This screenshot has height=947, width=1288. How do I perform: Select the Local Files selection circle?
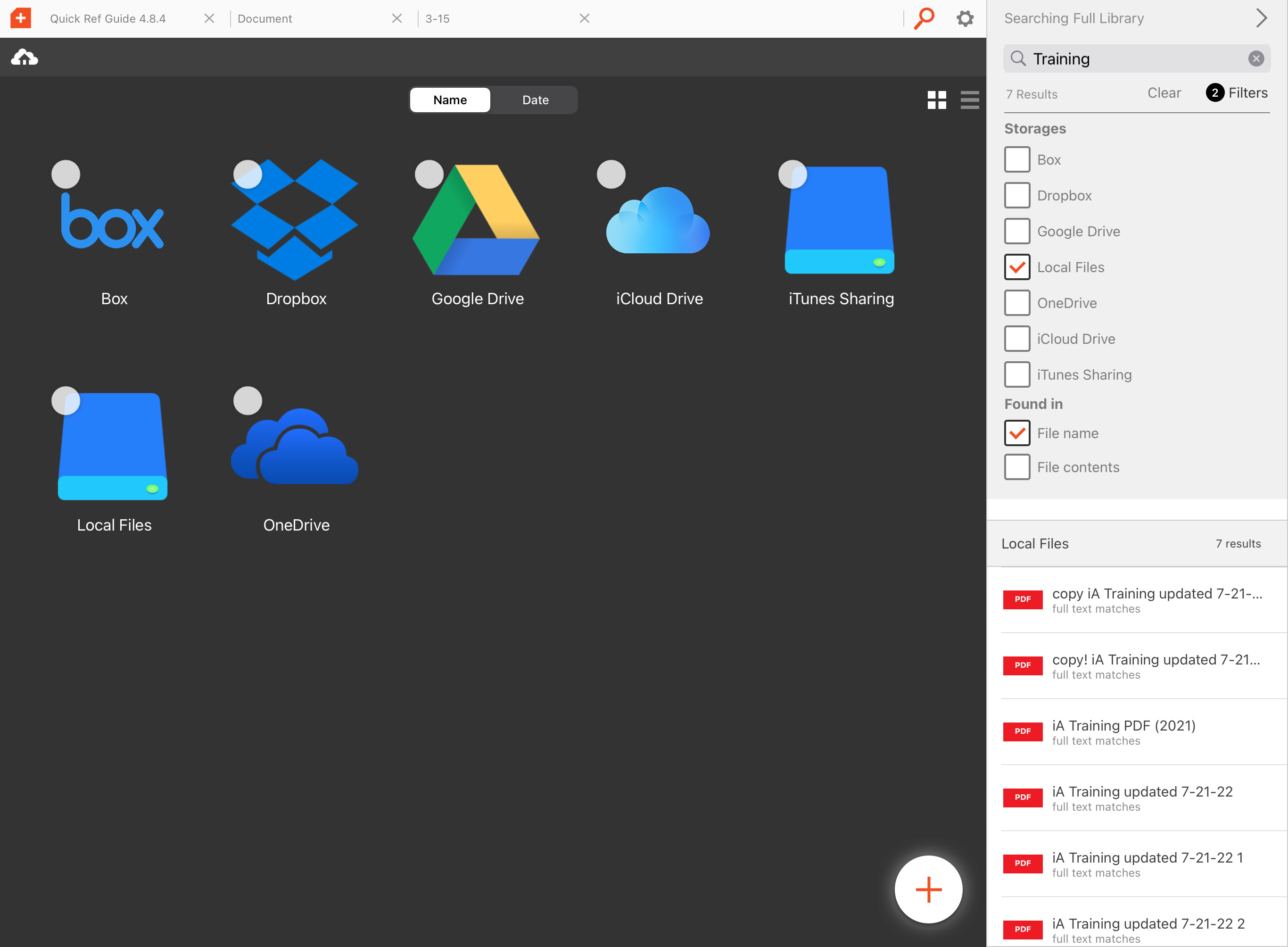tap(66, 401)
